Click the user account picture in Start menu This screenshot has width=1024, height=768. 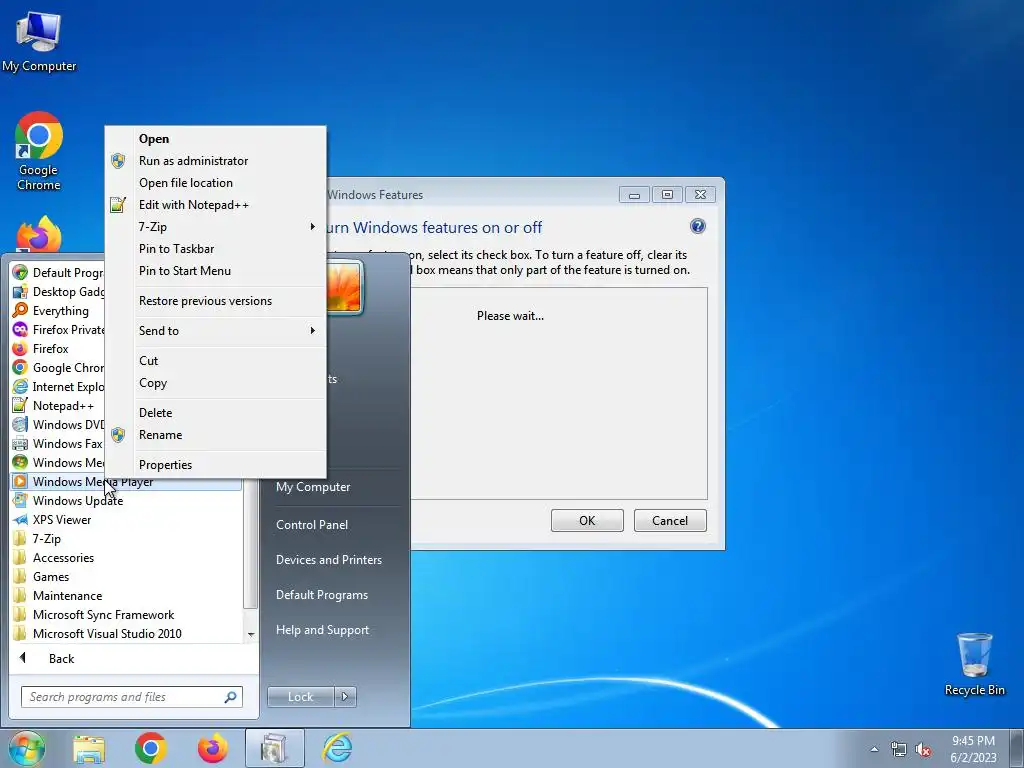click(x=344, y=289)
